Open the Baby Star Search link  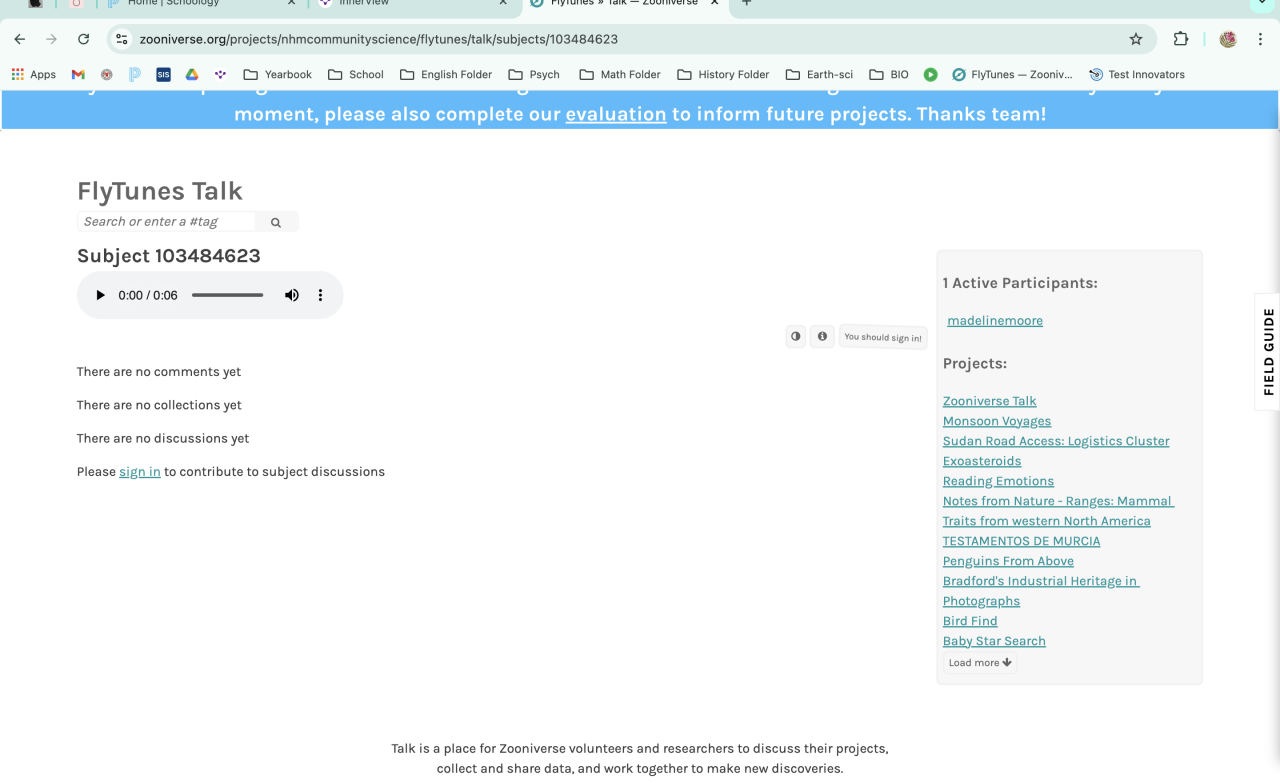[x=994, y=641]
